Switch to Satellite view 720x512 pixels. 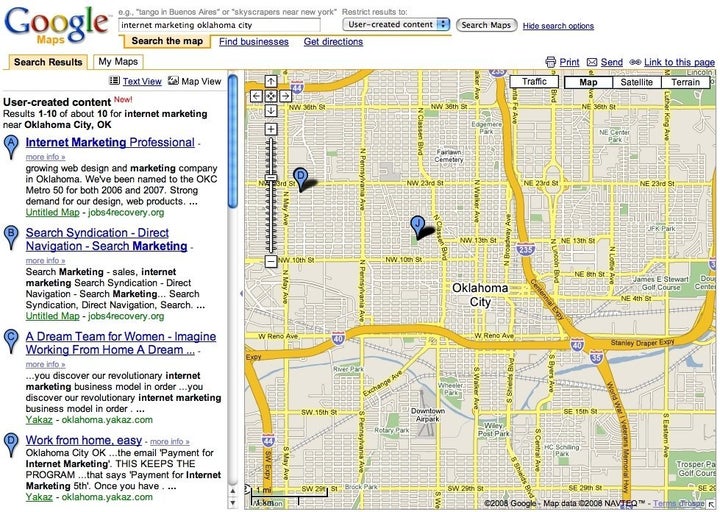point(636,82)
